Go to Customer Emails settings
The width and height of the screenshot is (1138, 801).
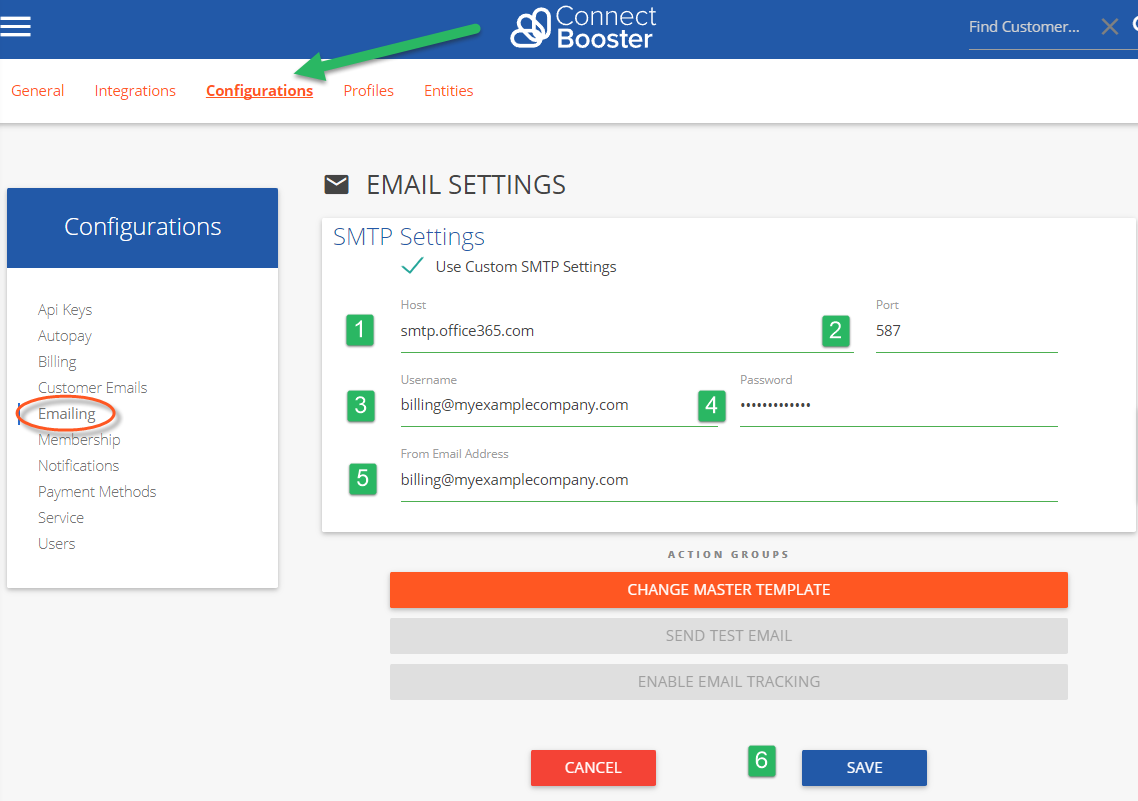tap(92, 387)
